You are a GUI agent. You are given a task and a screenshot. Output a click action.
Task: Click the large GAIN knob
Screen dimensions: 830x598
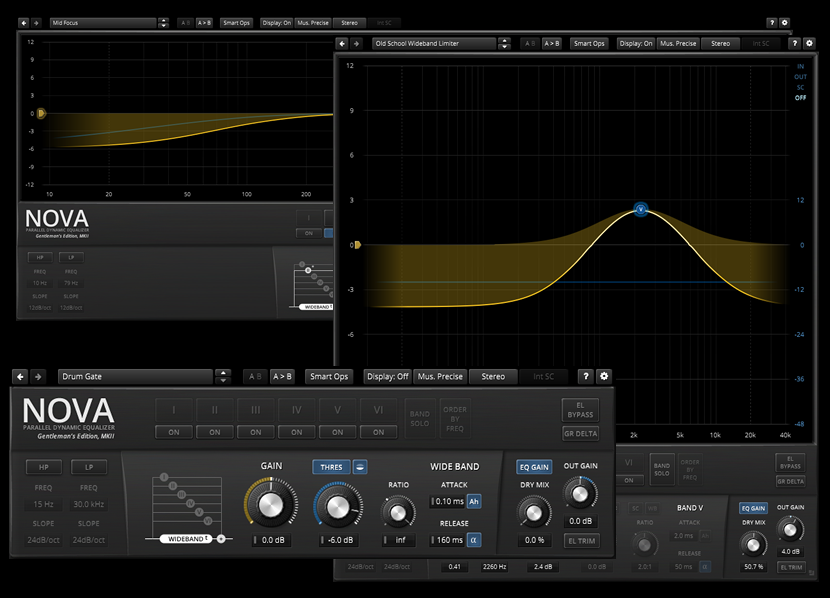tap(271, 507)
